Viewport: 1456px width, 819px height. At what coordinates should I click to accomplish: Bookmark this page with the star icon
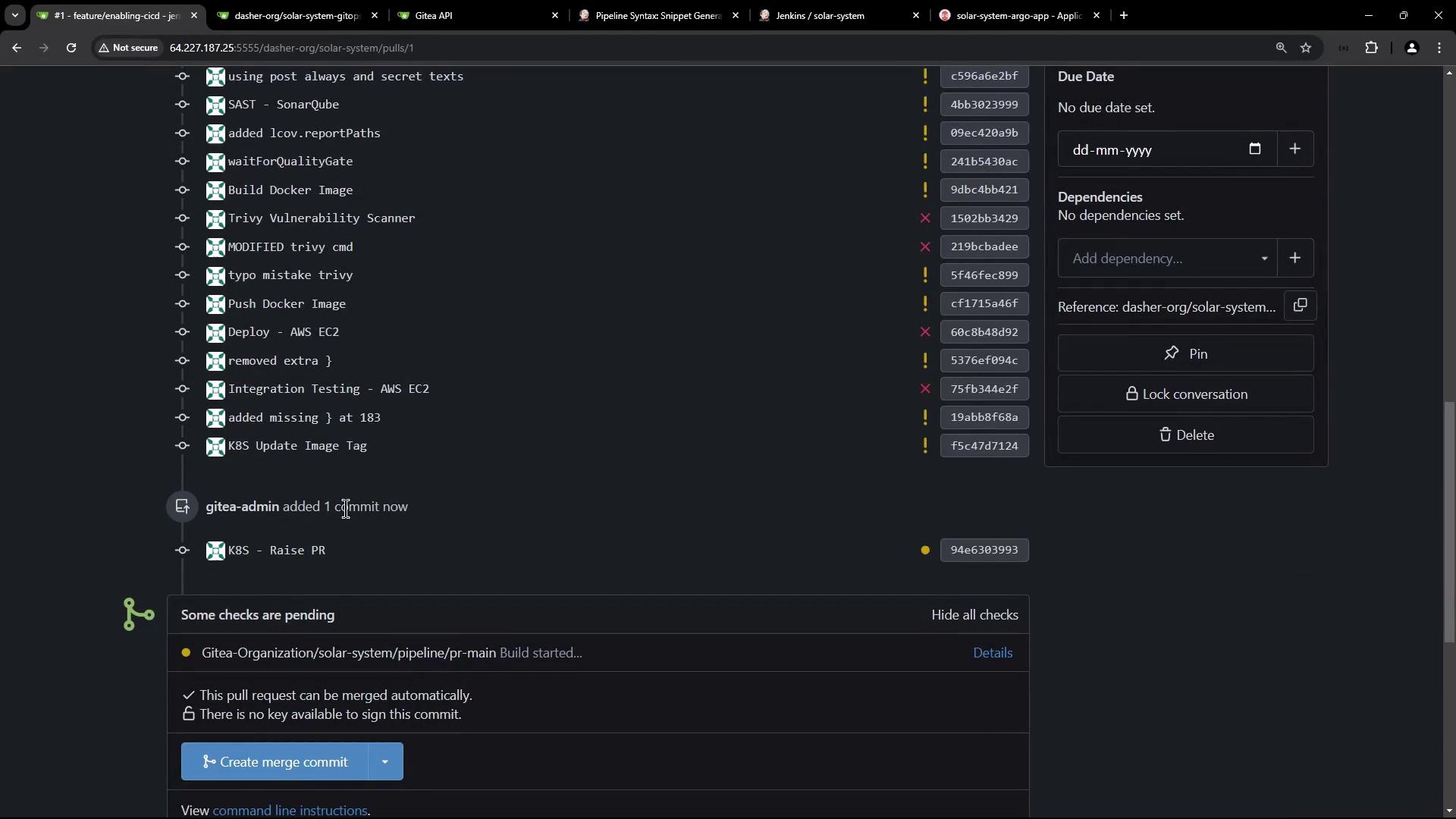pos(1306,48)
